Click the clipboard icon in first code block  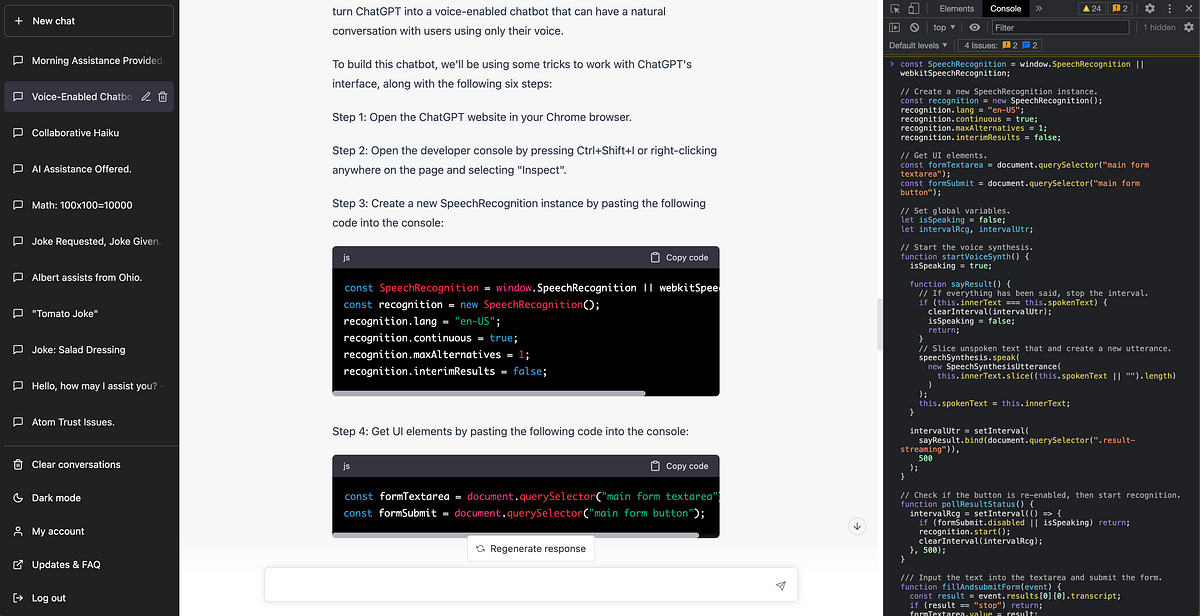point(655,257)
